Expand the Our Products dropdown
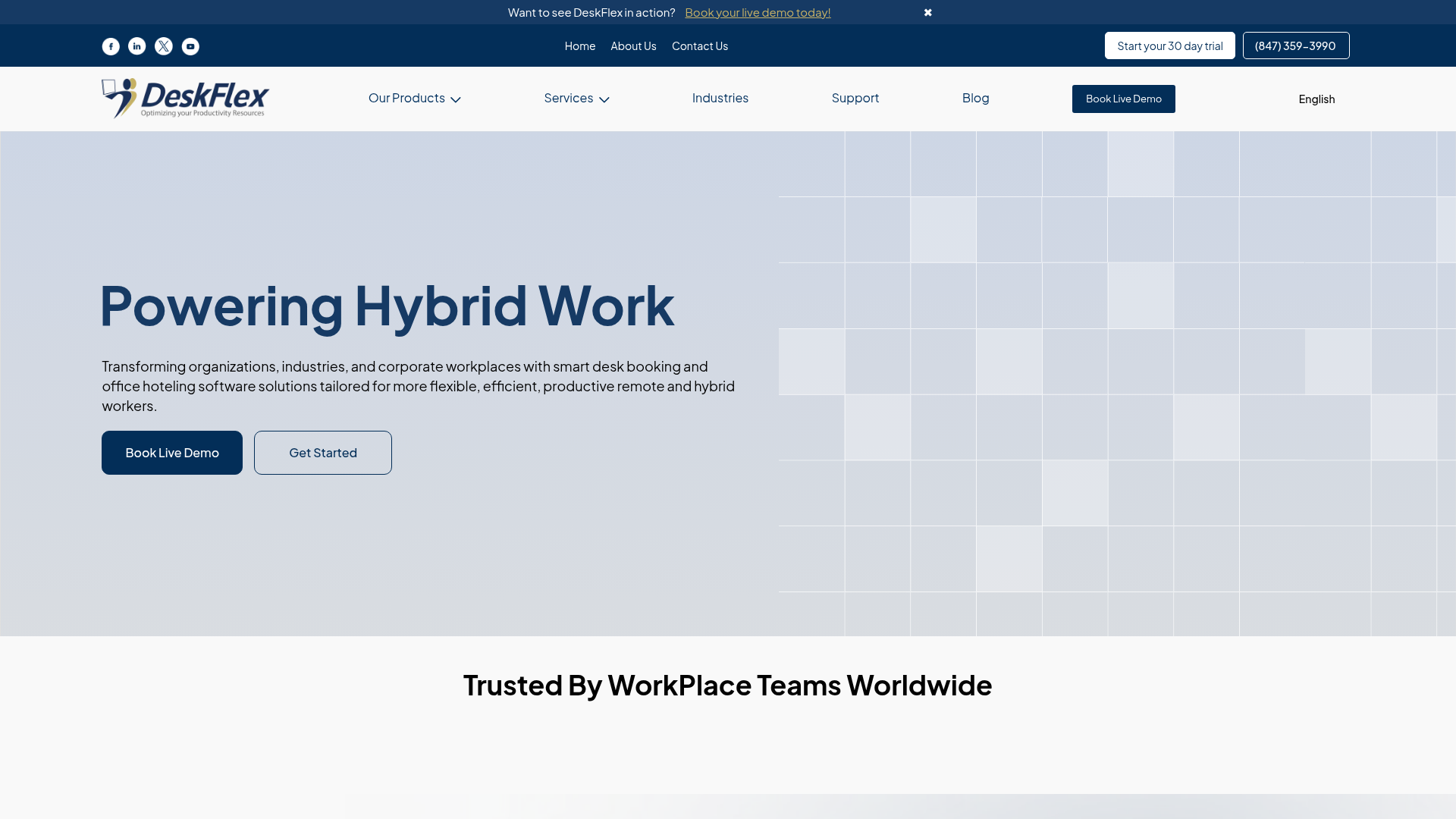1456x819 pixels. 414,99
